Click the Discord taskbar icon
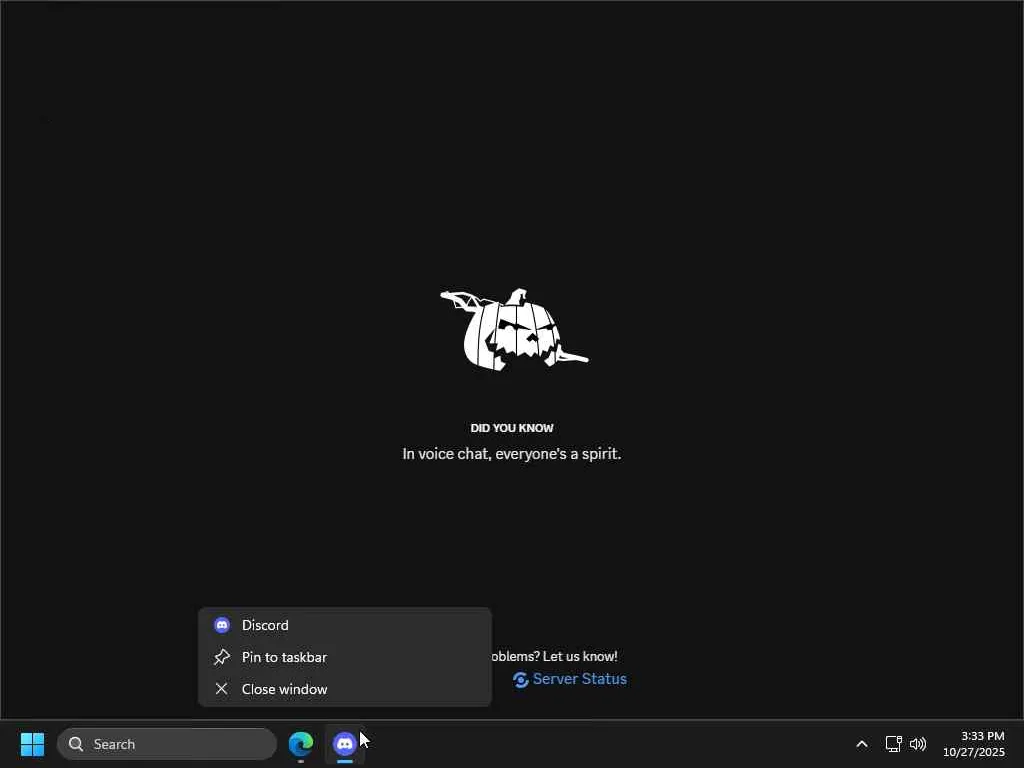The width and height of the screenshot is (1024, 768). 345,744
